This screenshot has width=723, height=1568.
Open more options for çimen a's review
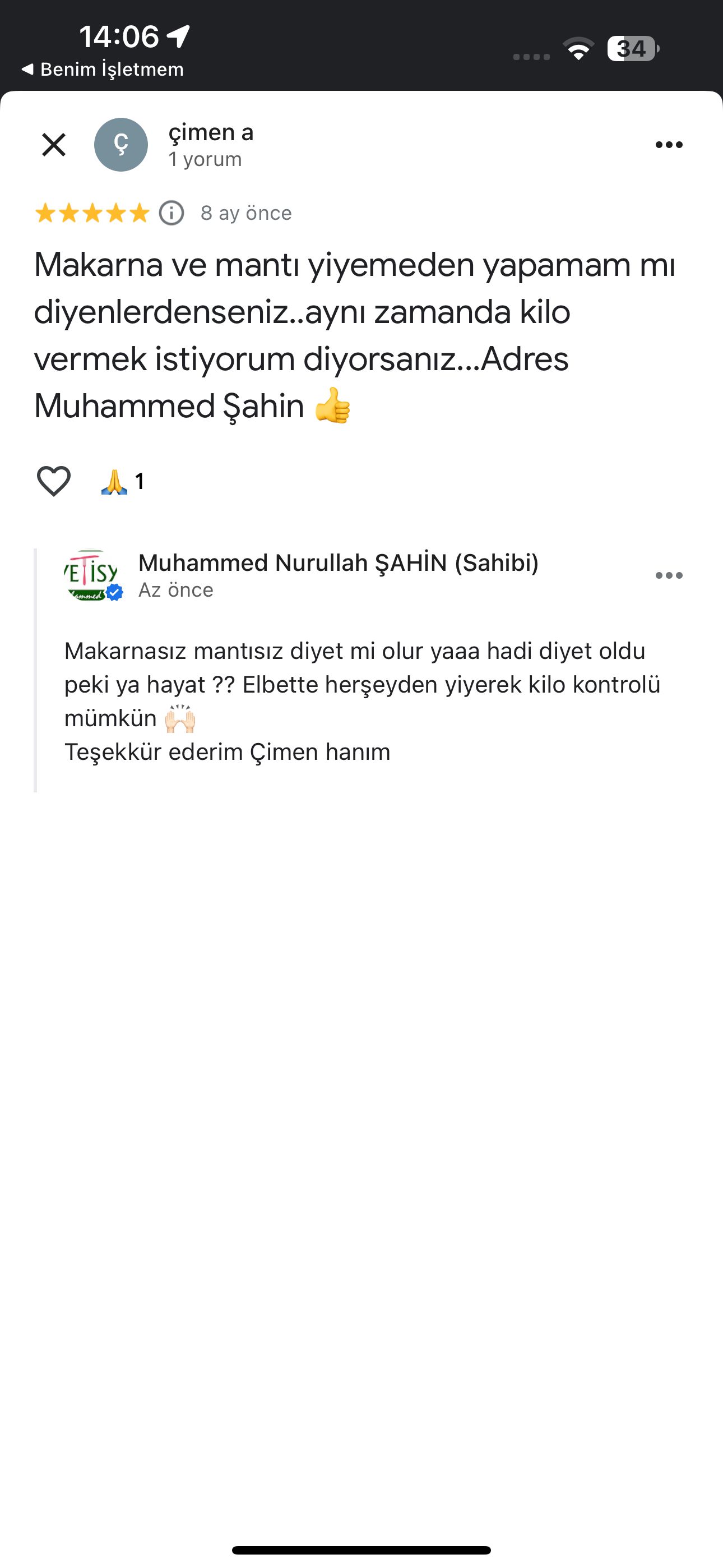coord(669,145)
